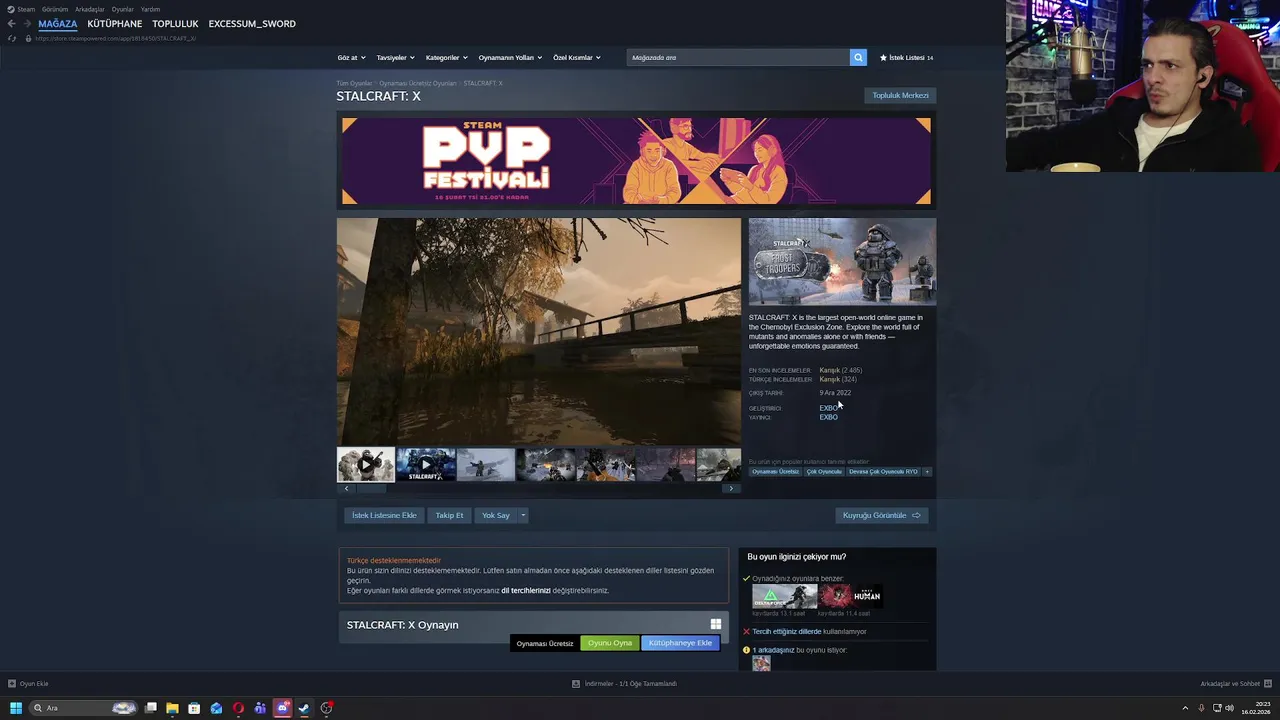Viewport: 1280px width, 720px height.
Task: Focus the Mağazada ara search field
Action: pos(738,57)
